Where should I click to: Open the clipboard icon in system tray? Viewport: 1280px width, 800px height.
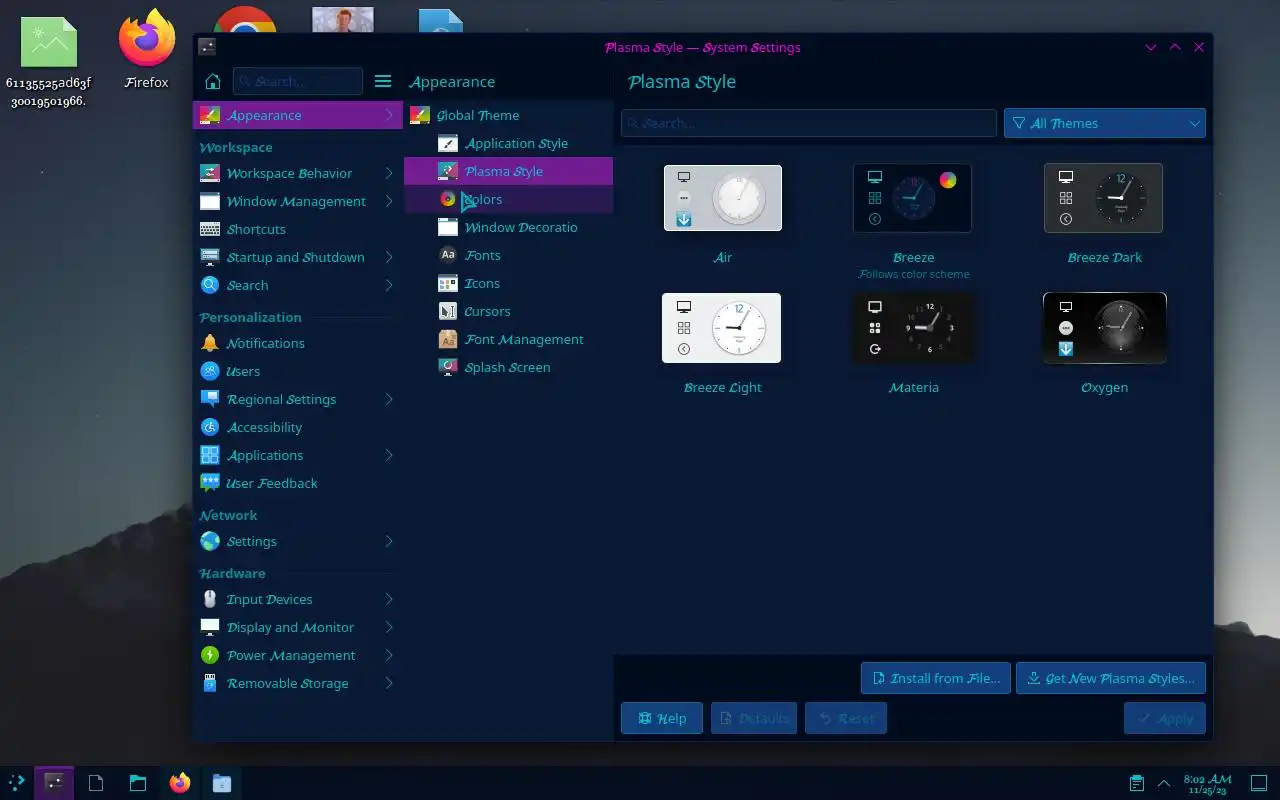point(1137,783)
